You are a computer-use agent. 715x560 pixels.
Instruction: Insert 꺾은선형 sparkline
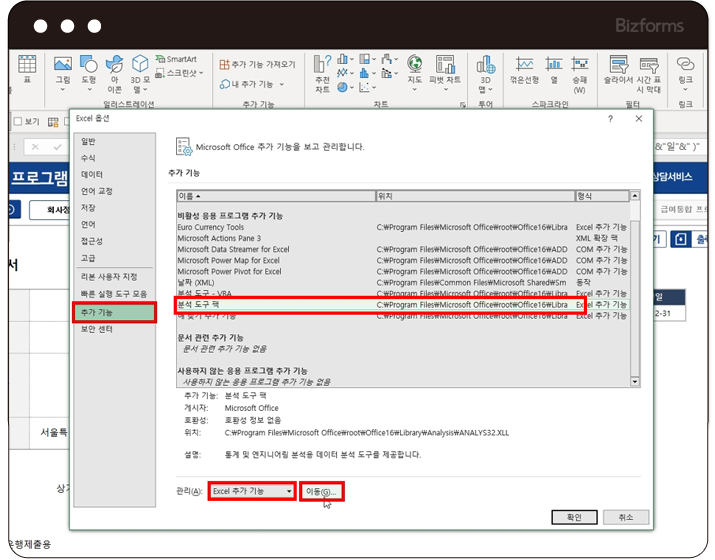coord(524,64)
